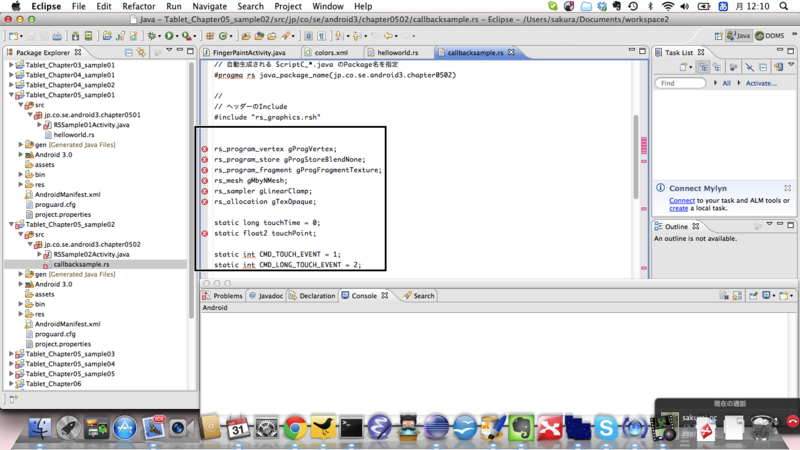Click the green Run toolbar button

(169, 36)
